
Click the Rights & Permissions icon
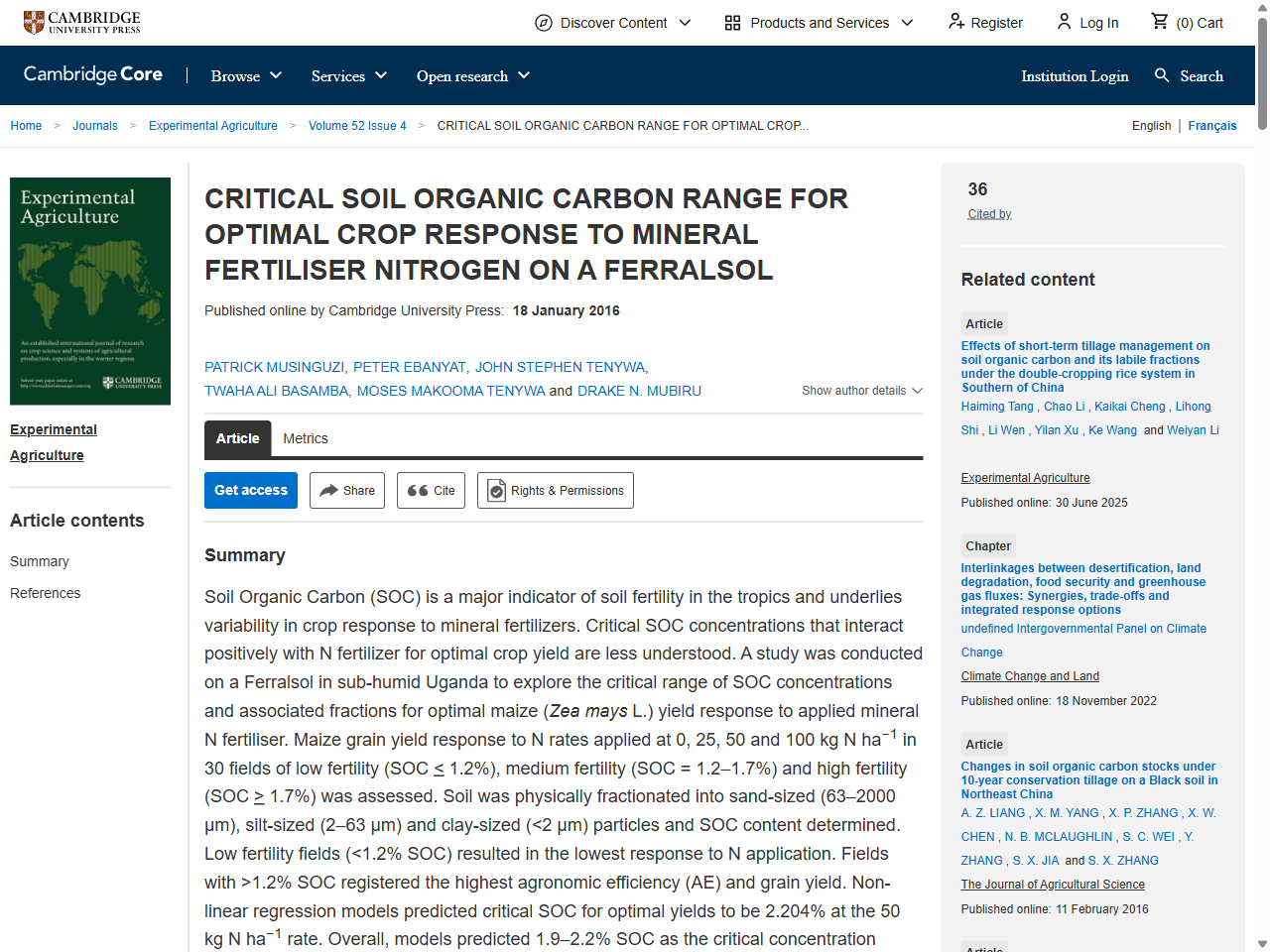496,490
